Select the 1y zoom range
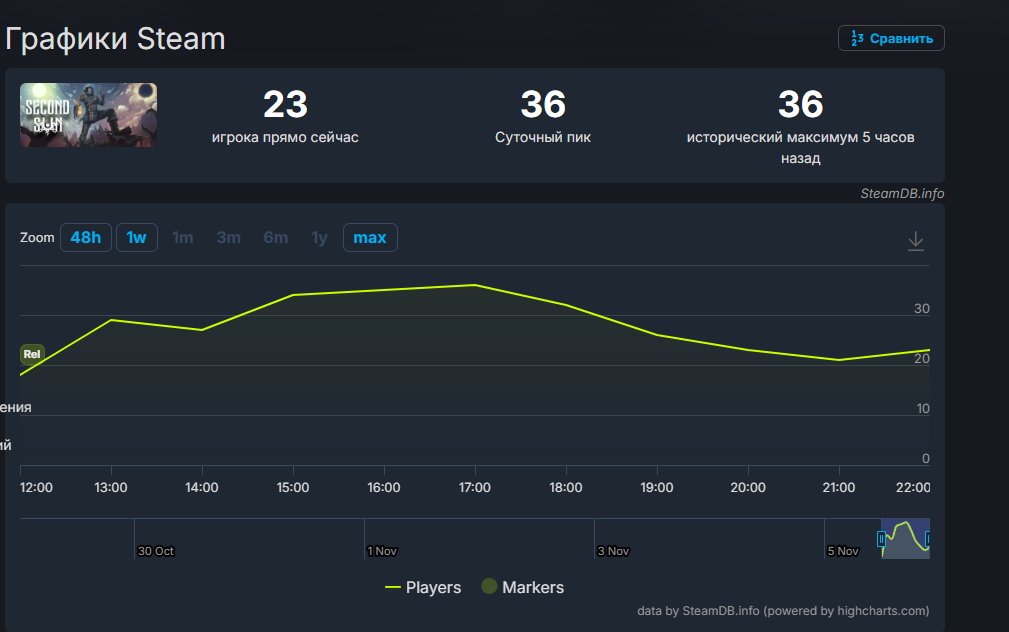 [319, 237]
